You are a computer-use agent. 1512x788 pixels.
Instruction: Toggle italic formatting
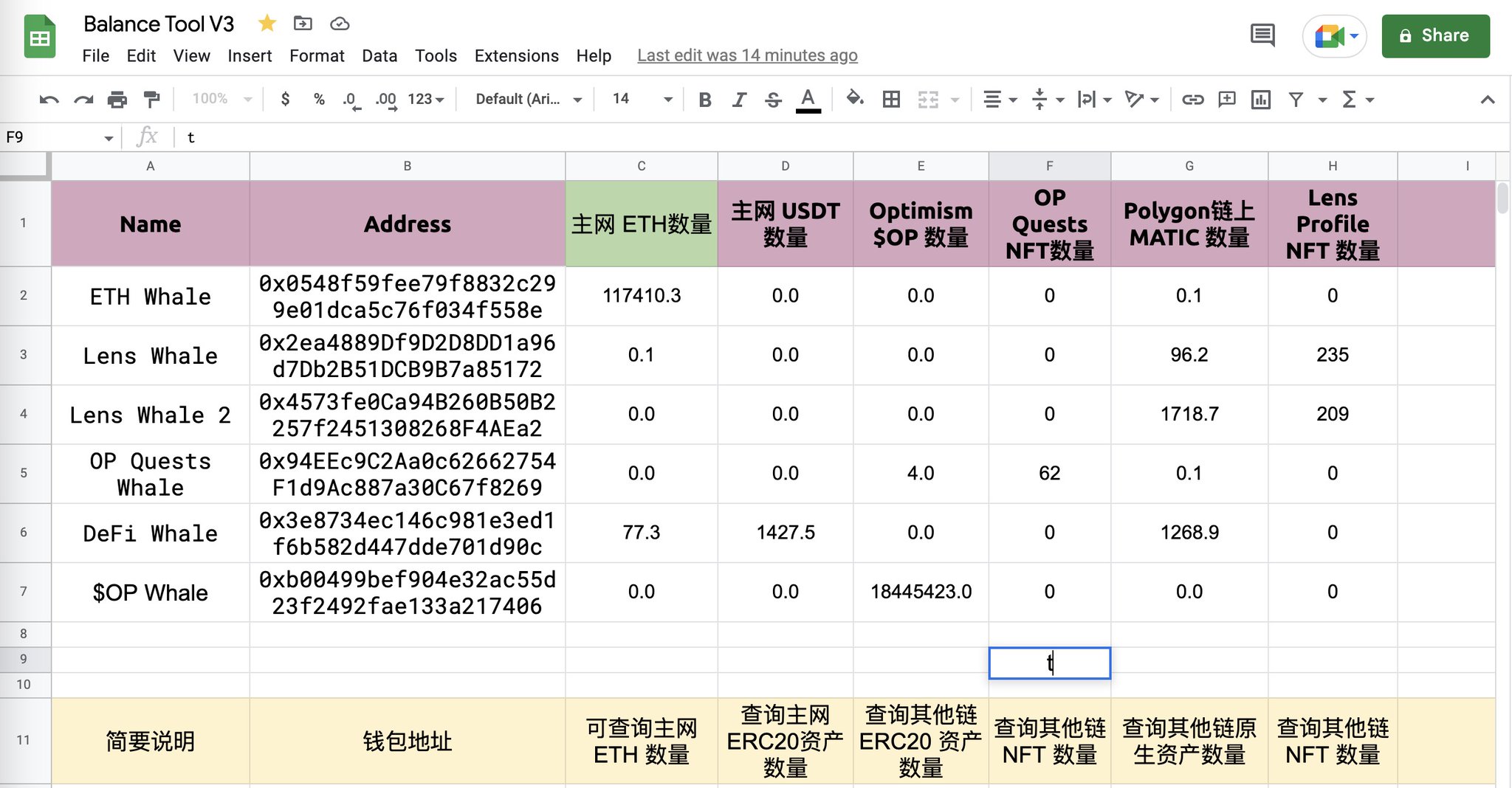click(x=739, y=100)
